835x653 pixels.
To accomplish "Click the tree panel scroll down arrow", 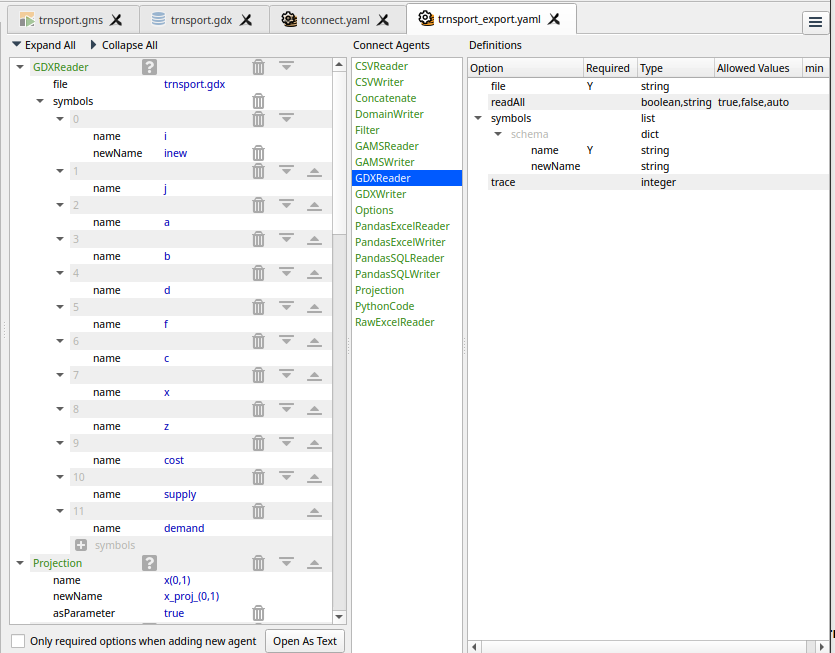I will (339, 617).
